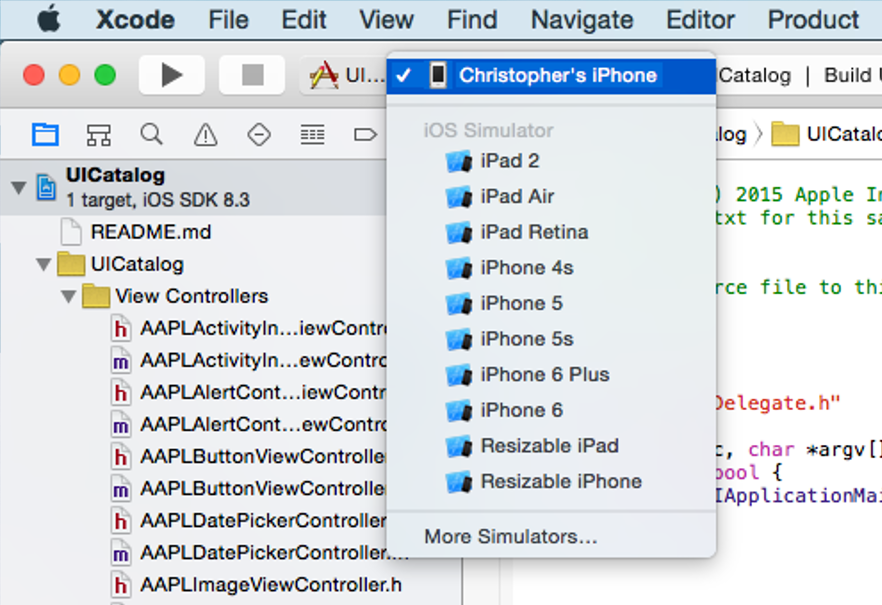The image size is (882, 605).
Task: Choose iPhone 6 Plus simulator
Action: [x=551, y=375]
